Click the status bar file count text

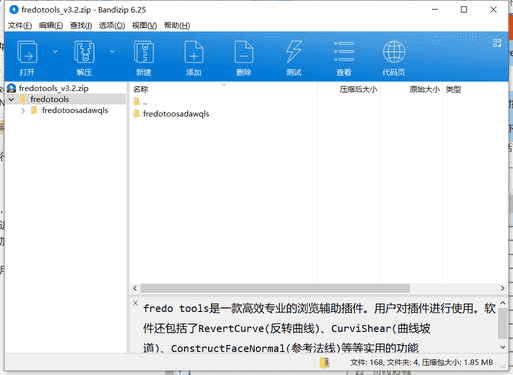[x=421, y=362]
